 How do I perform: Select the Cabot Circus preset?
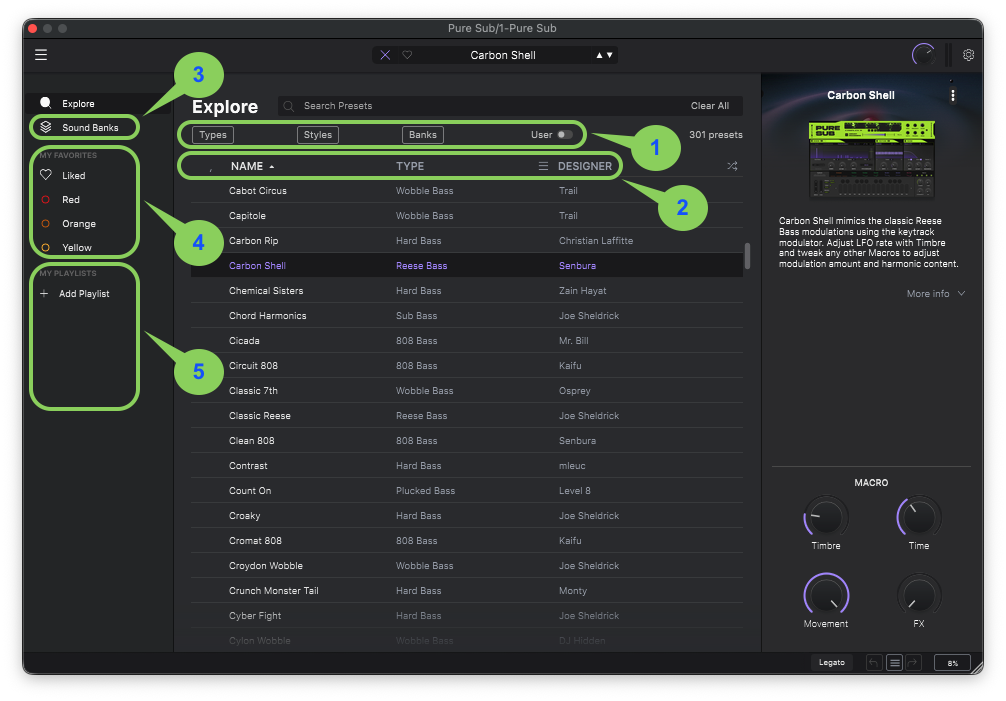click(x=466, y=190)
